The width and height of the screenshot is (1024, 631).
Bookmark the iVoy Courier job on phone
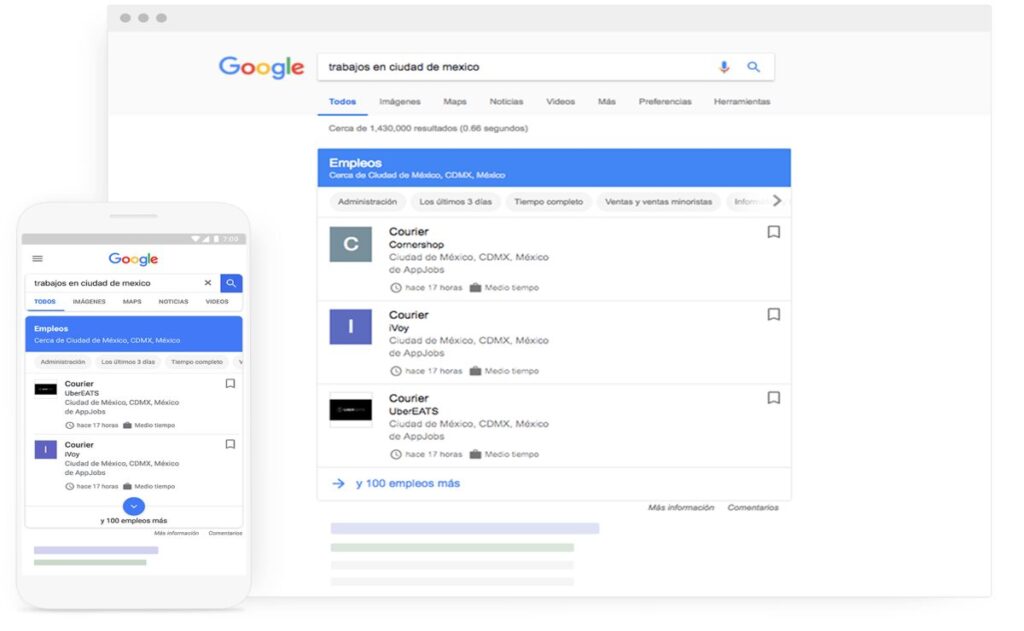(x=230, y=444)
